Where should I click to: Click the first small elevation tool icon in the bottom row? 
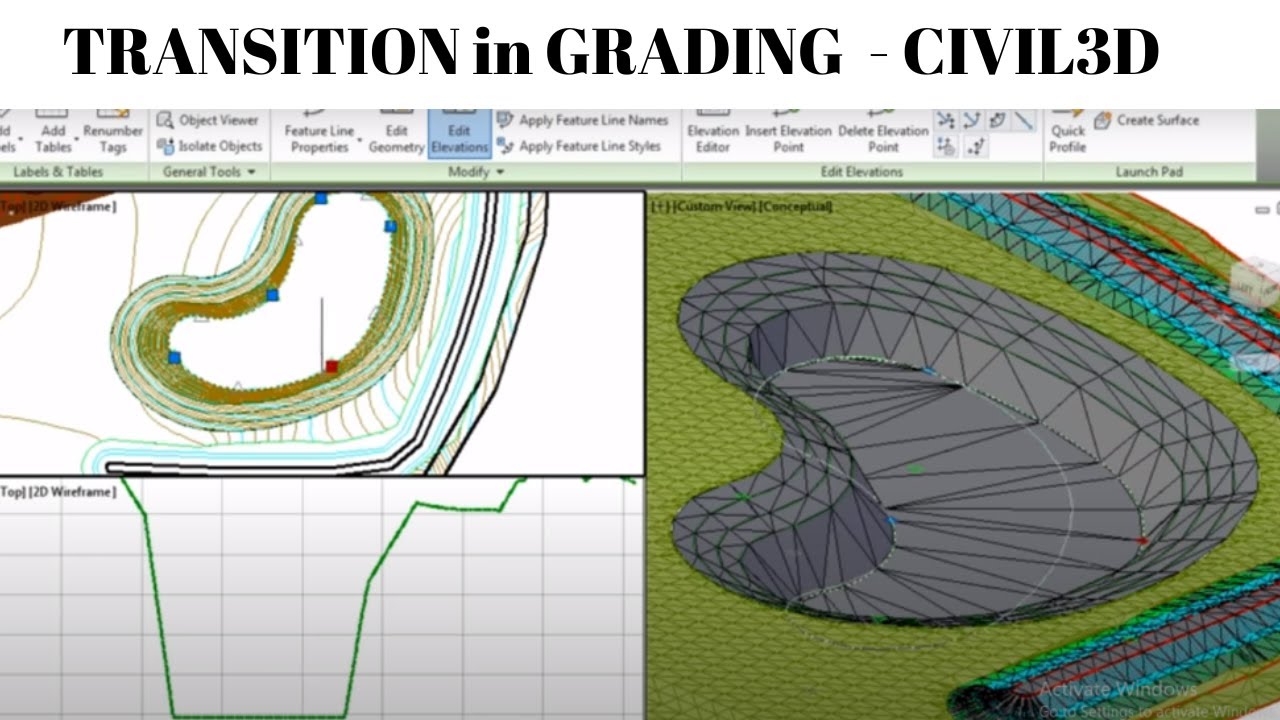[945, 147]
